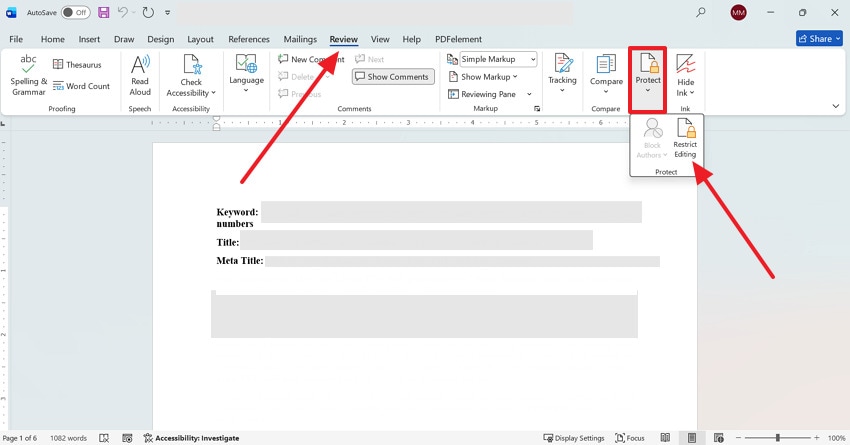850x445 pixels.
Task: Click the zoom out minus button
Action: (738, 438)
